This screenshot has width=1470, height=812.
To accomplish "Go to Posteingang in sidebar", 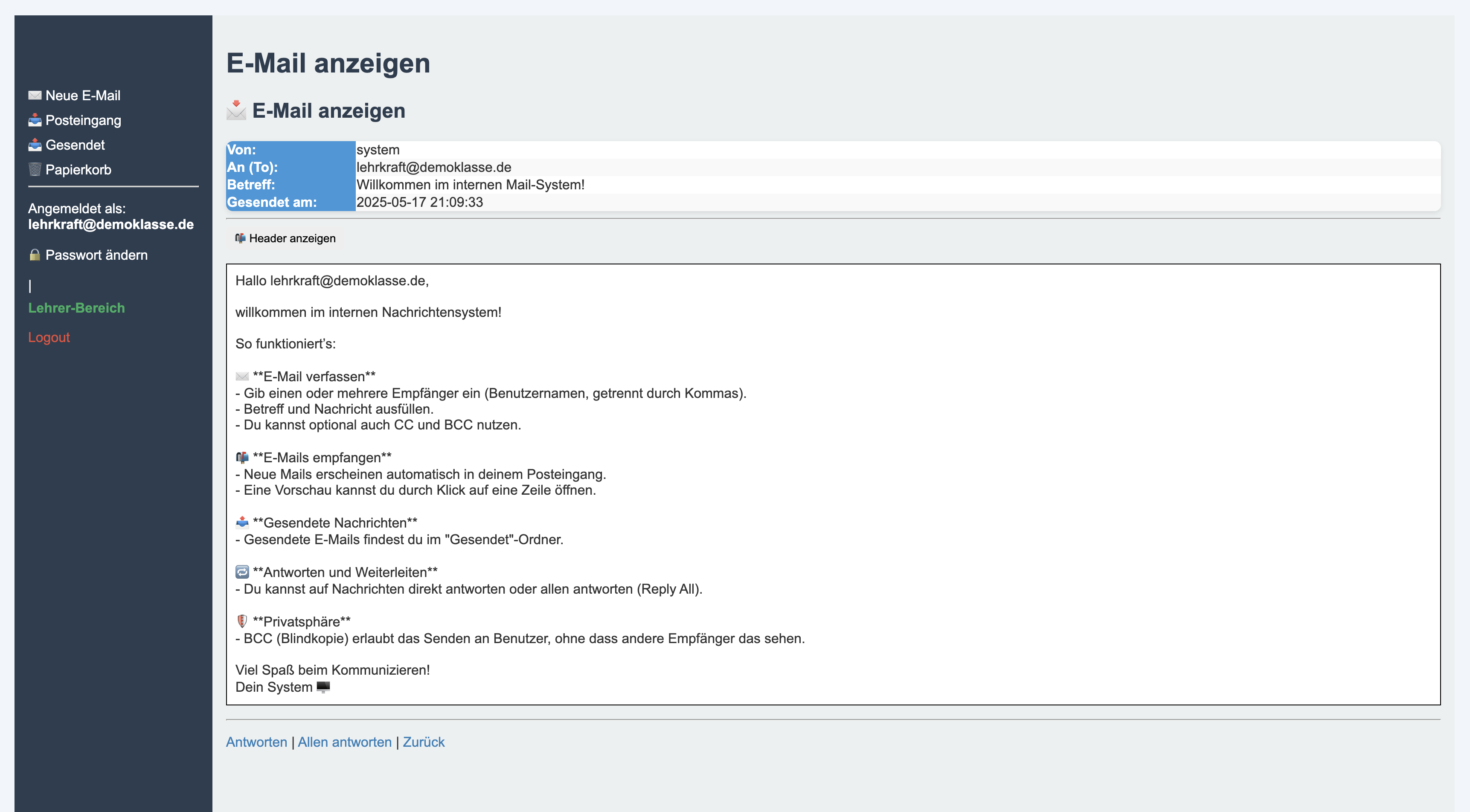I will click(x=83, y=120).
